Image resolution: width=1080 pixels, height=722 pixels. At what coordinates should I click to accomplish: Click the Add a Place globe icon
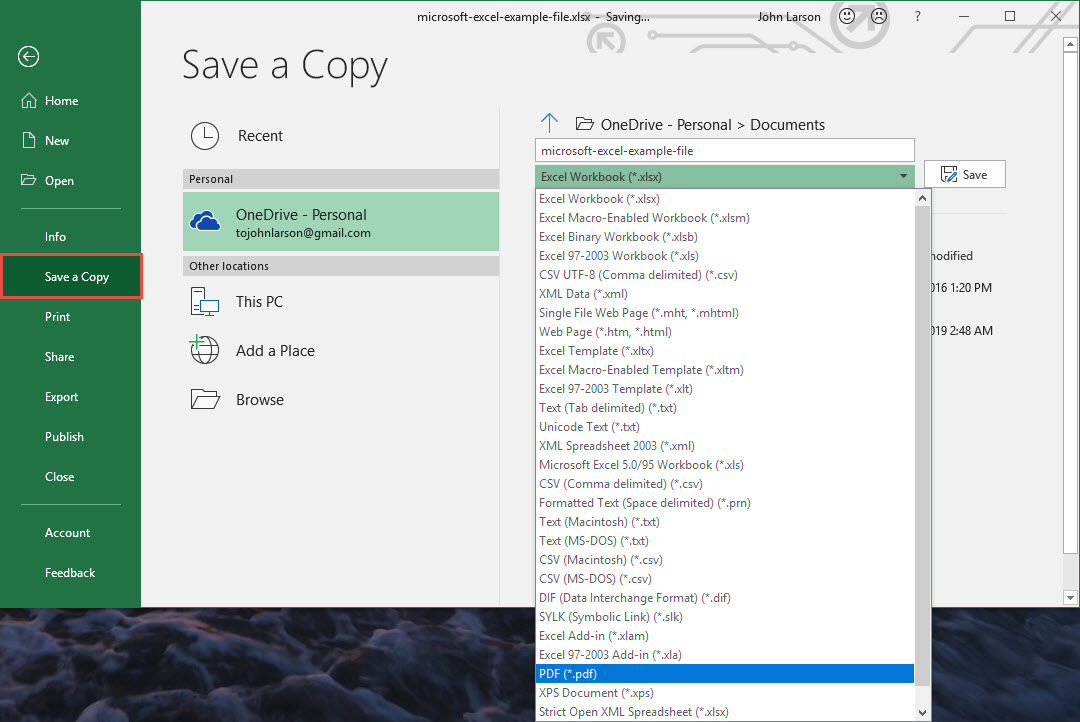pos(205,351)
